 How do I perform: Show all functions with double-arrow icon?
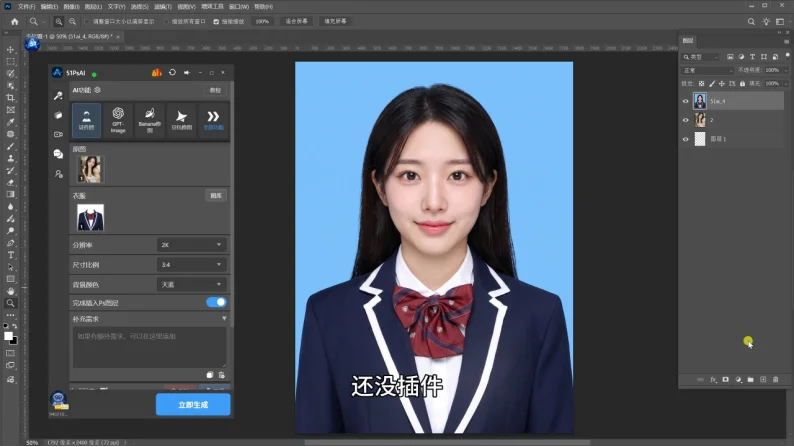click(x=213, y=120)
